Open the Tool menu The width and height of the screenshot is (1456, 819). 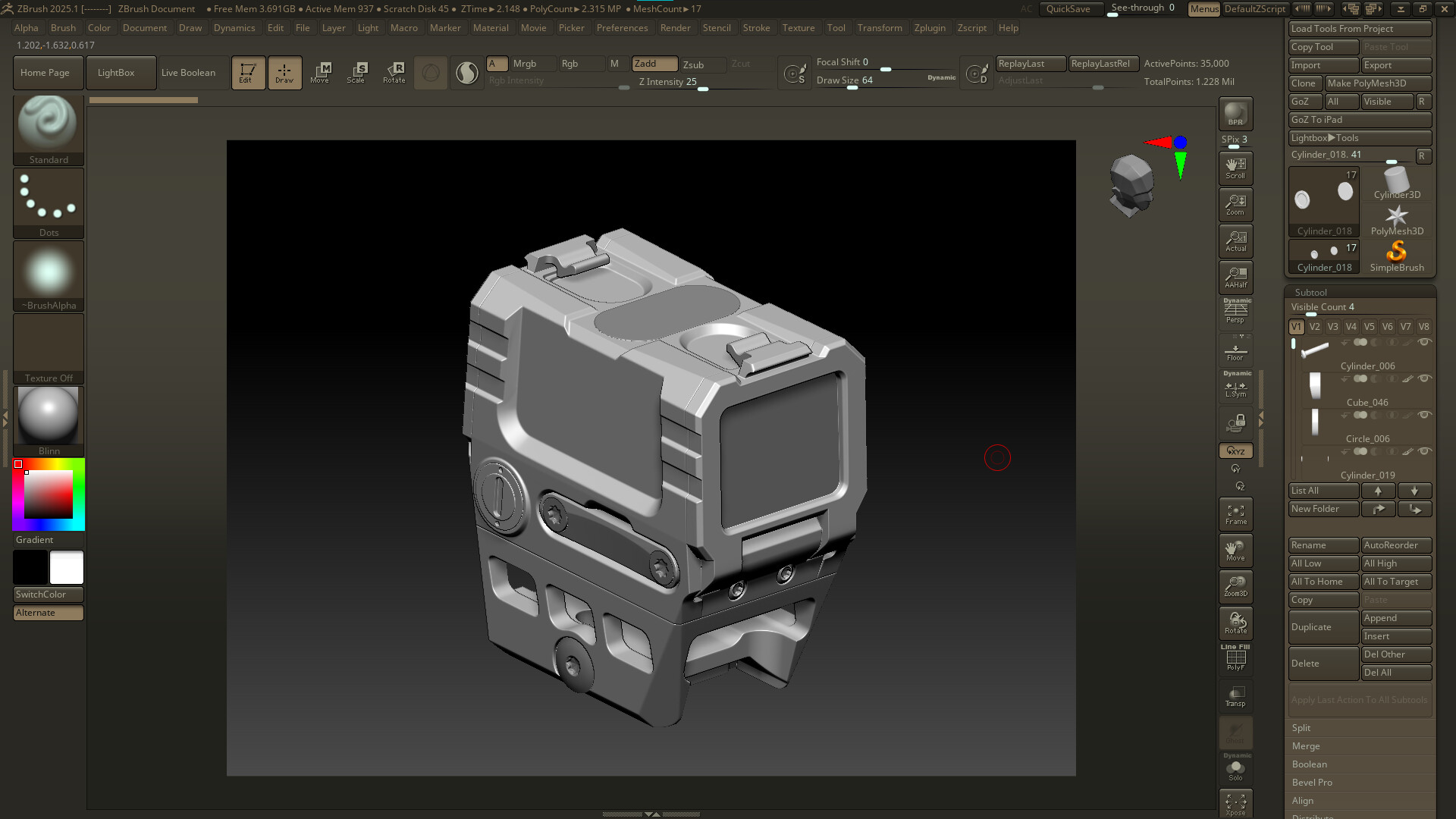coord(836,28)
